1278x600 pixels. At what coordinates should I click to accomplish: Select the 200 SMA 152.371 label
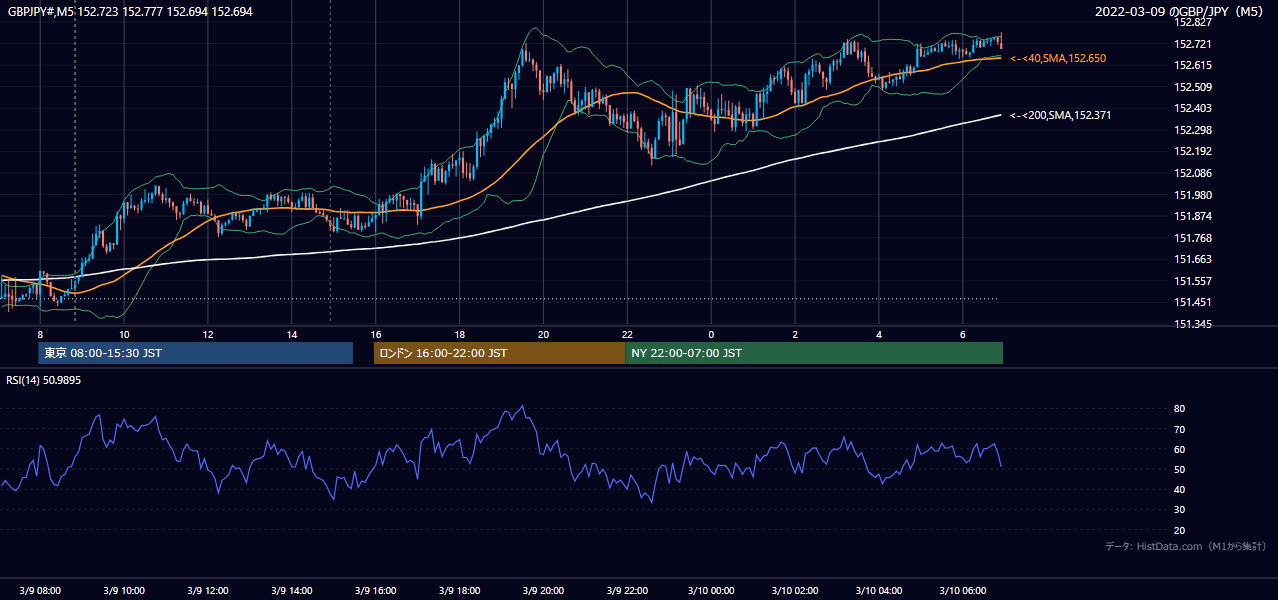pos(1060,116)
